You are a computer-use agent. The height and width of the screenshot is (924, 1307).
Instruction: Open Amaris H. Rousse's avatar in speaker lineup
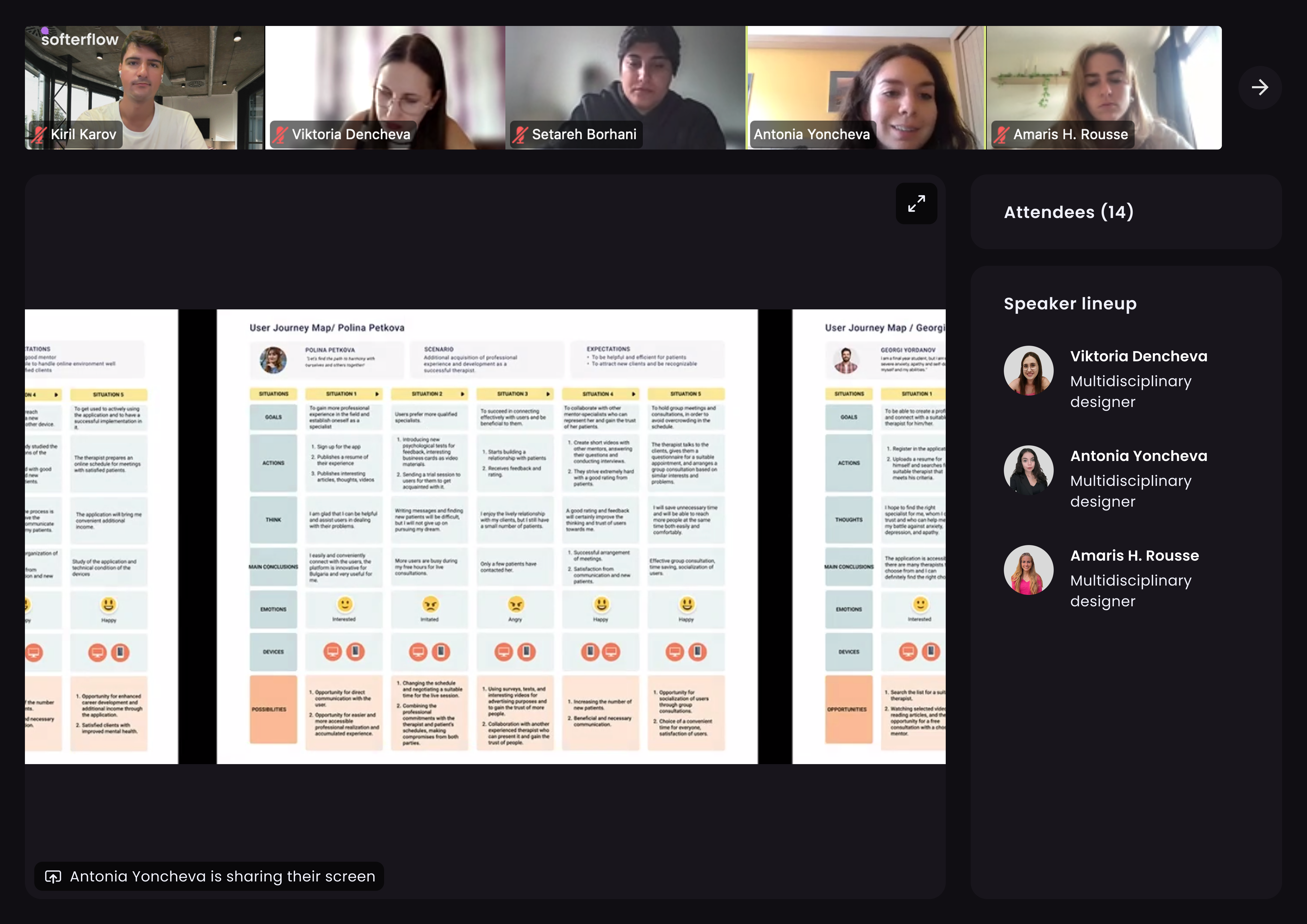point(1028,570)
